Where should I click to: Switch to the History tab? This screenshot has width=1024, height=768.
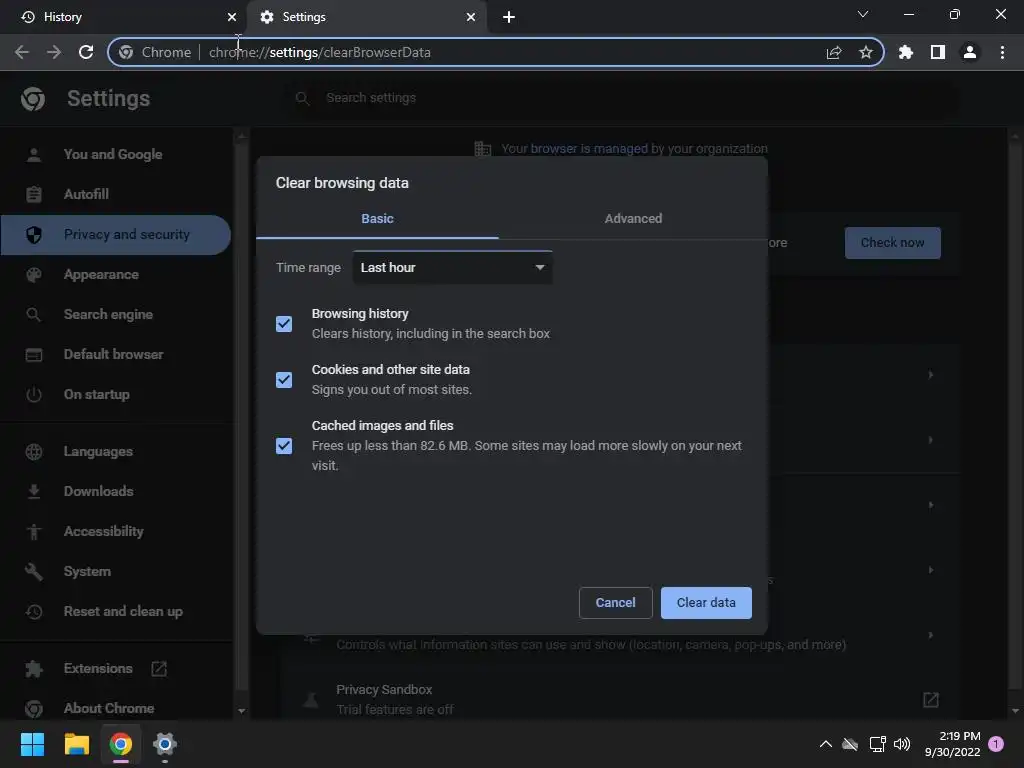[124, 17]
